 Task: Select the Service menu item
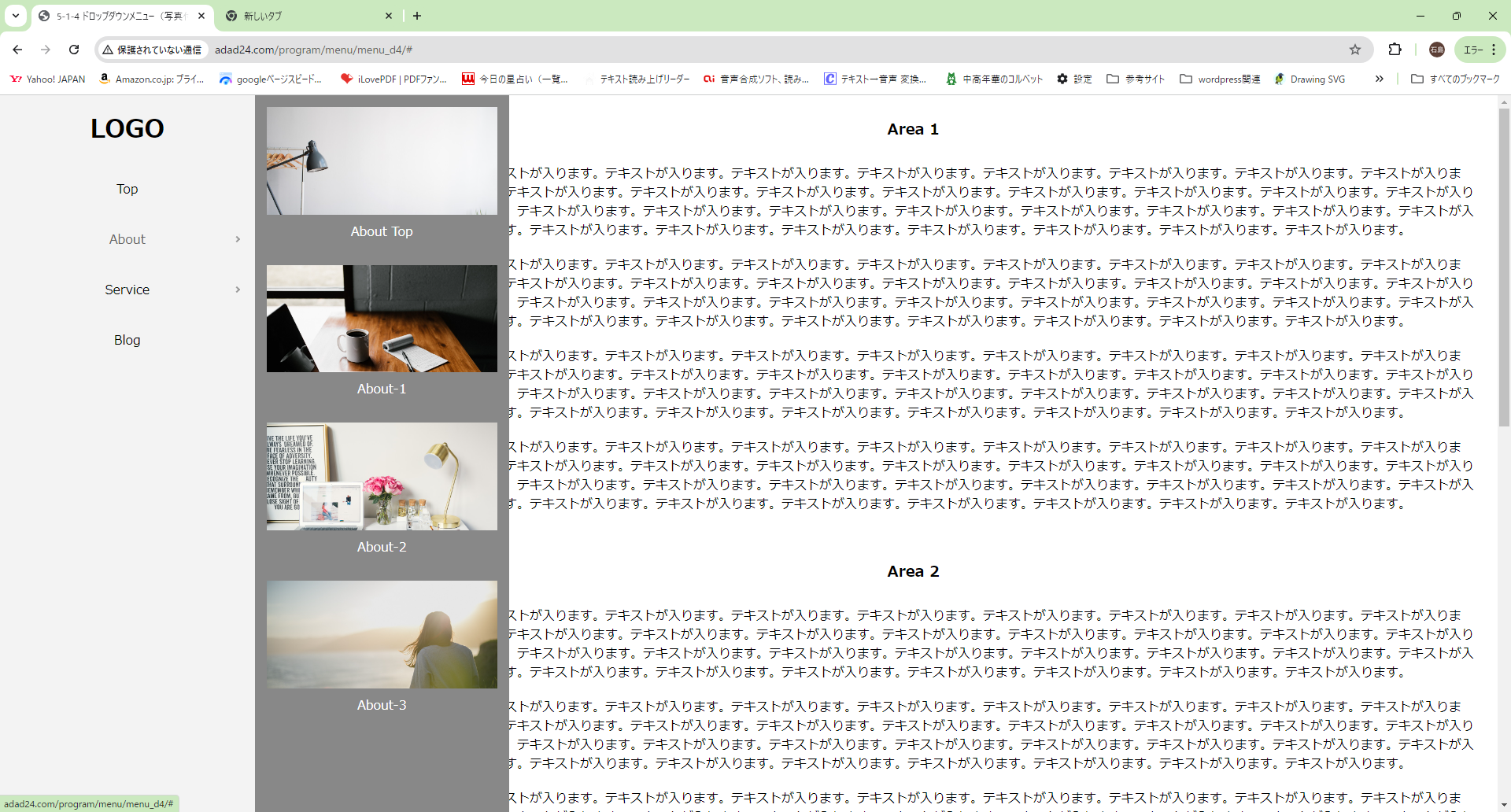click(127, 290)
